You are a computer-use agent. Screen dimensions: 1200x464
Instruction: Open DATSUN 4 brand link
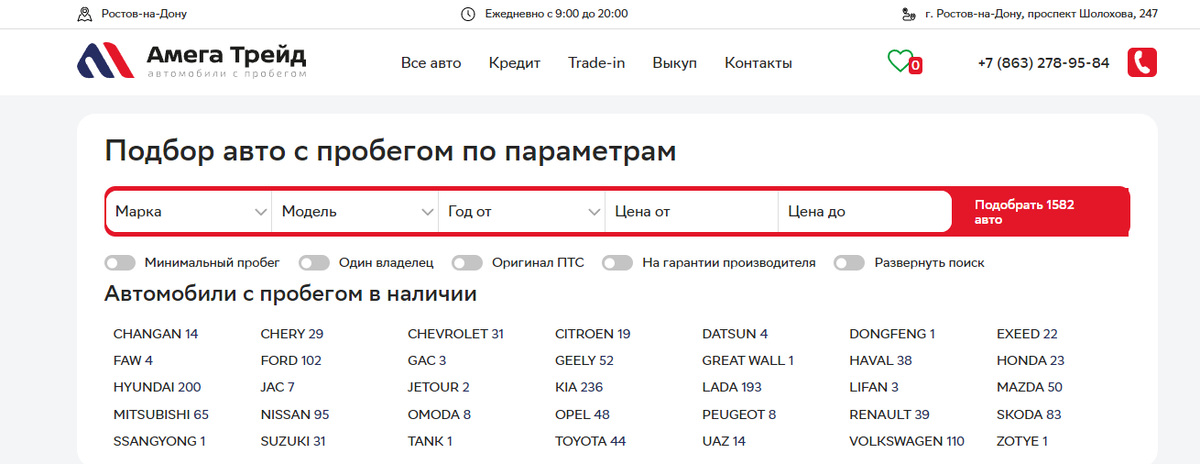pyautogui.click(x=735, y=334)
